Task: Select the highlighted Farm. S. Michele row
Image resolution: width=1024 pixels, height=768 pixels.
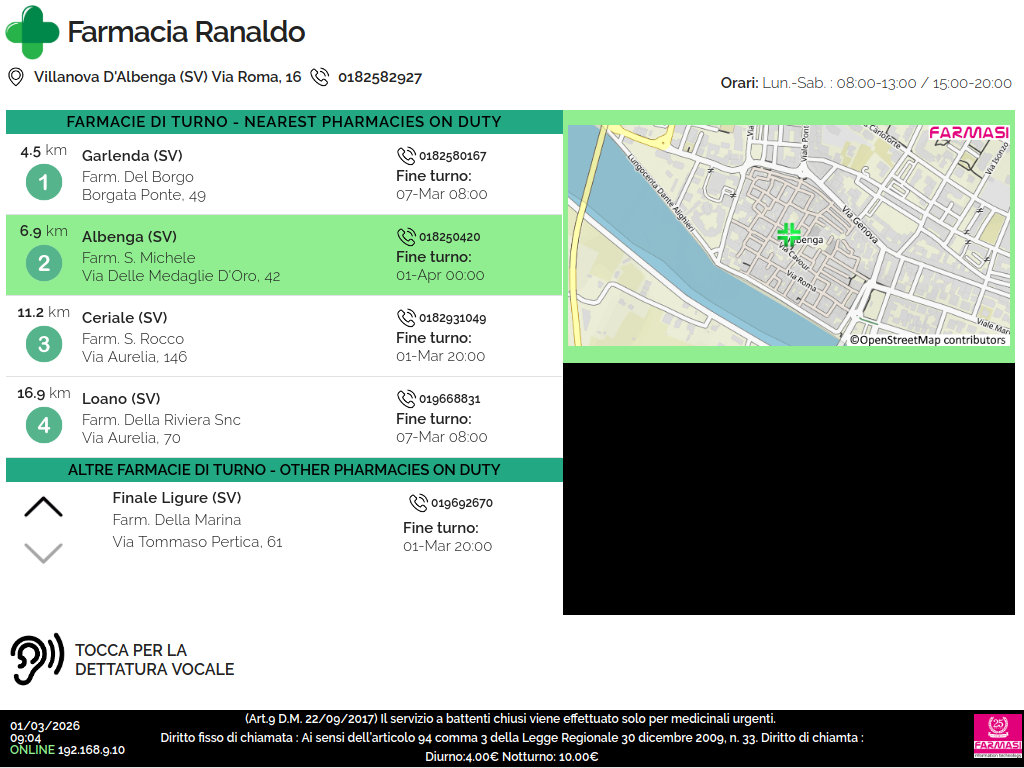Action: click(x=284, y=256)
